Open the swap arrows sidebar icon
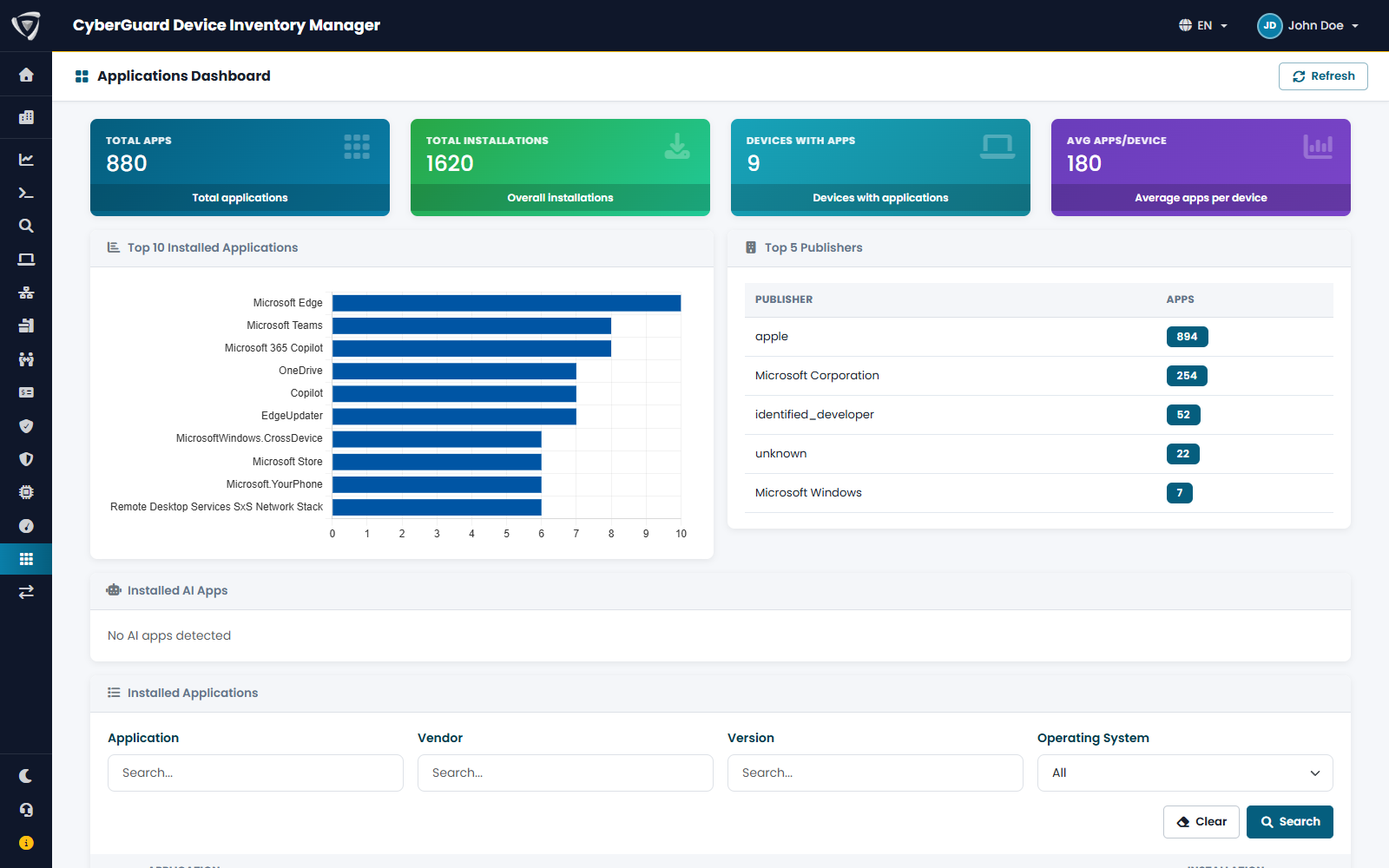The width and height of the screenshot is (1389, 868). (x=26, y=592)
